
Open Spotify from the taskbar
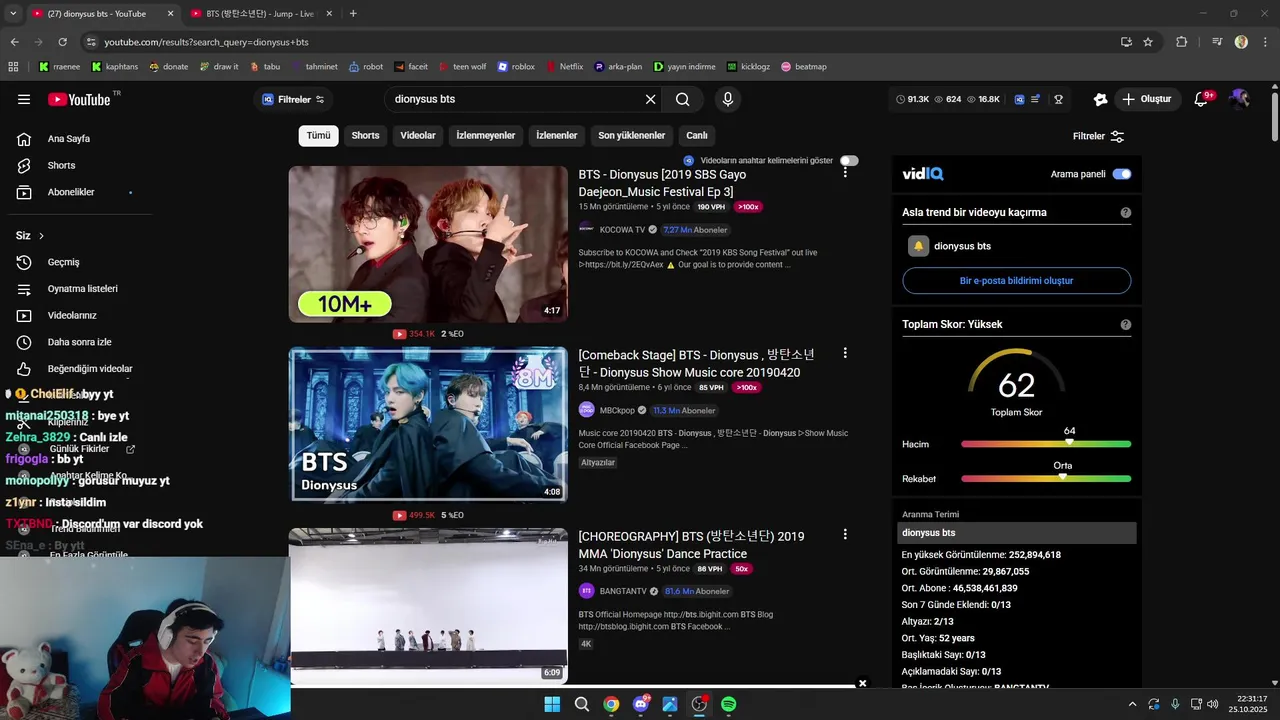(x=729, y=704)
